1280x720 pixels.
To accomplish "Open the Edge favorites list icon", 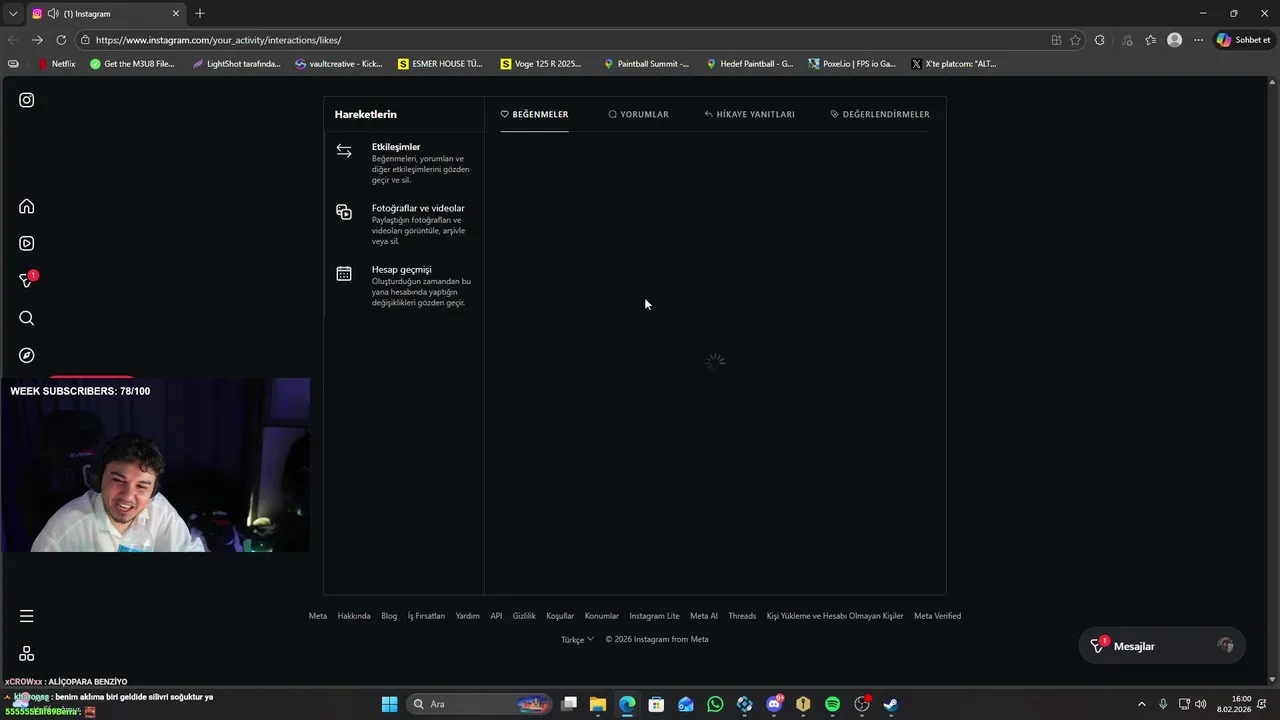I will (1151, 40).
